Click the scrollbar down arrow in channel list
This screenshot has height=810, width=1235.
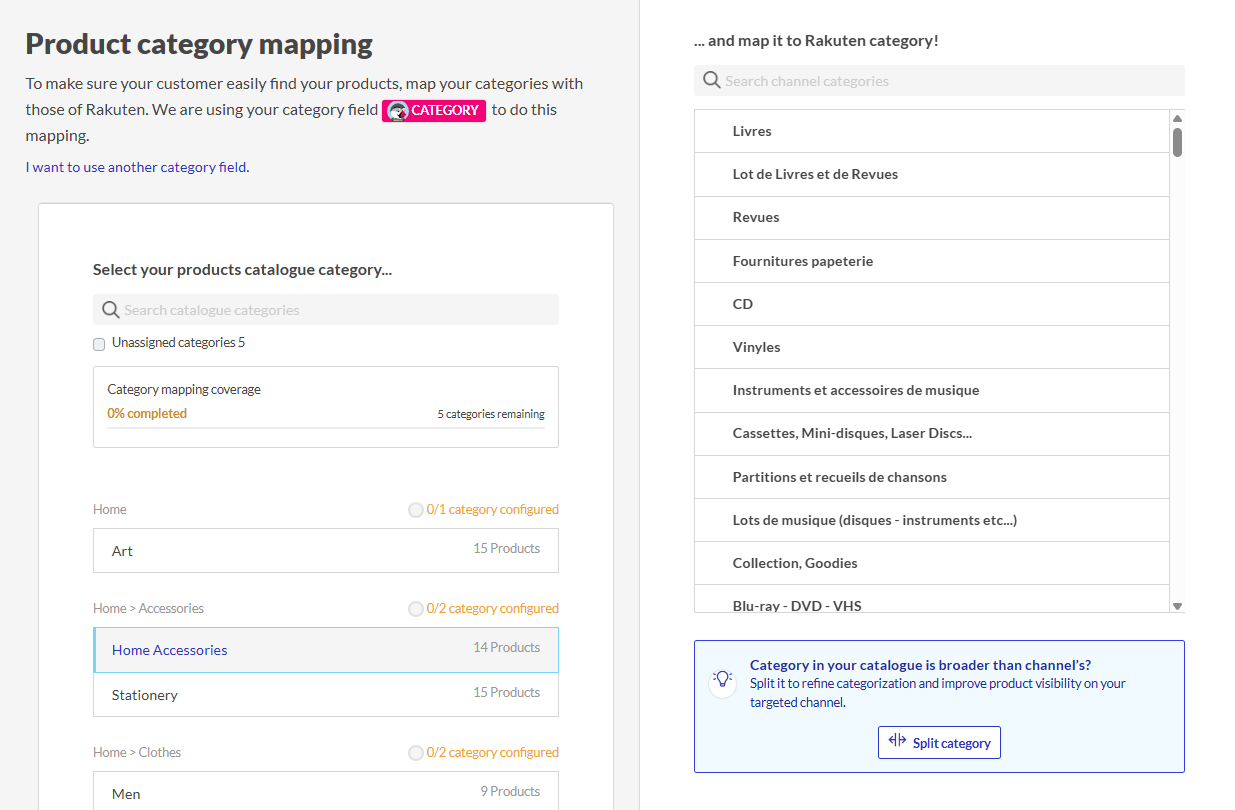point(1177,606)
